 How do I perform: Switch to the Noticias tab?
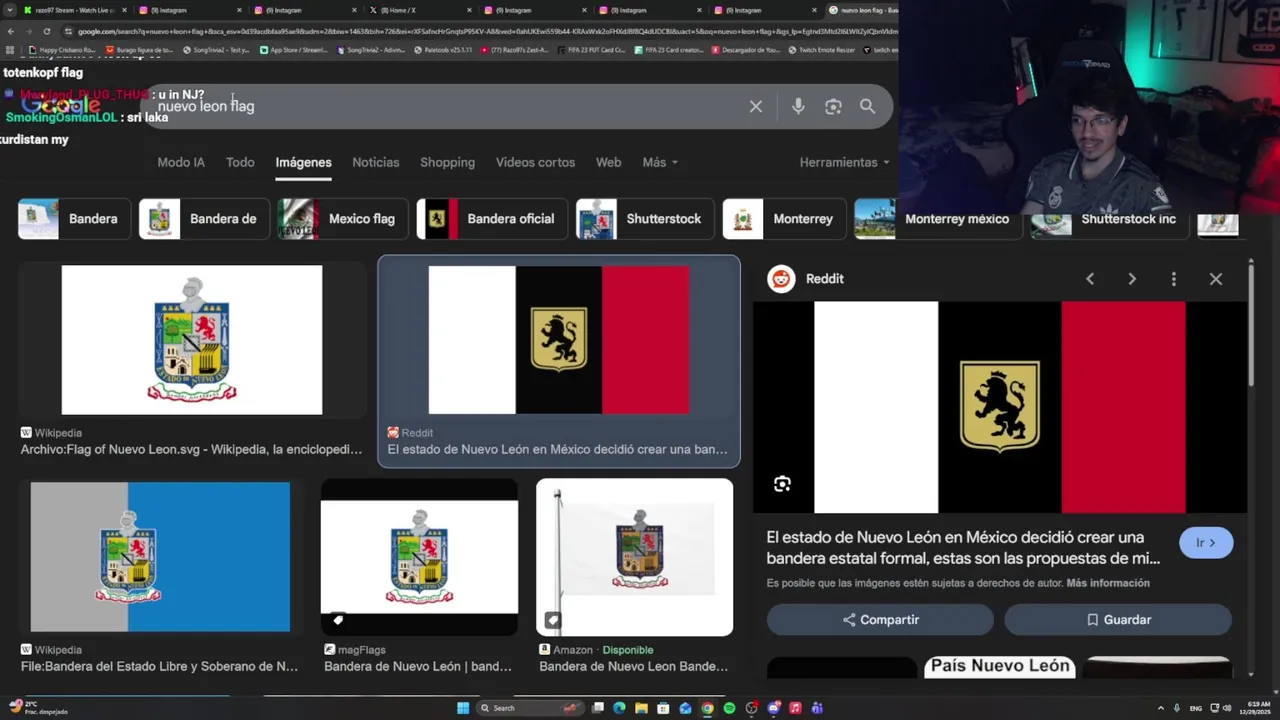coord(376,162)
